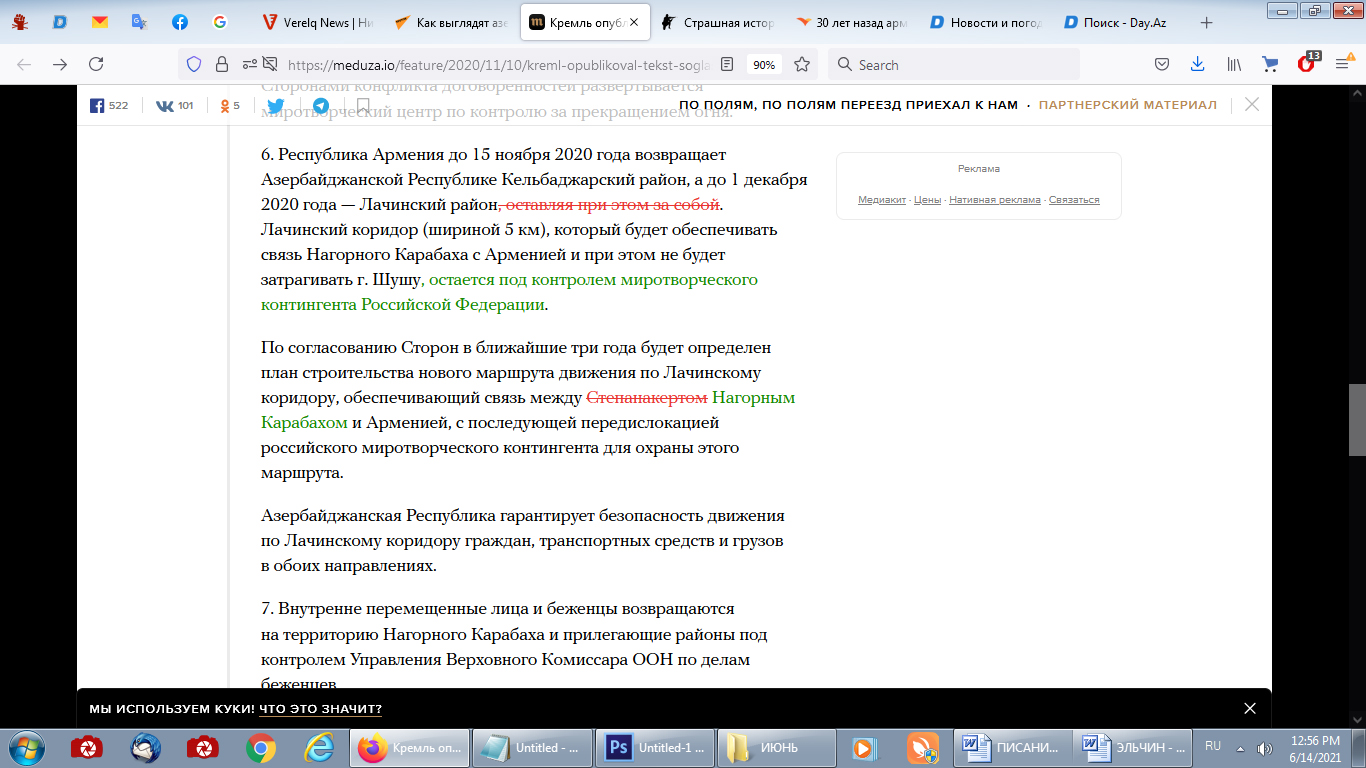
Task: Dismiss the cookie notice
Action: pos(1249,708)
